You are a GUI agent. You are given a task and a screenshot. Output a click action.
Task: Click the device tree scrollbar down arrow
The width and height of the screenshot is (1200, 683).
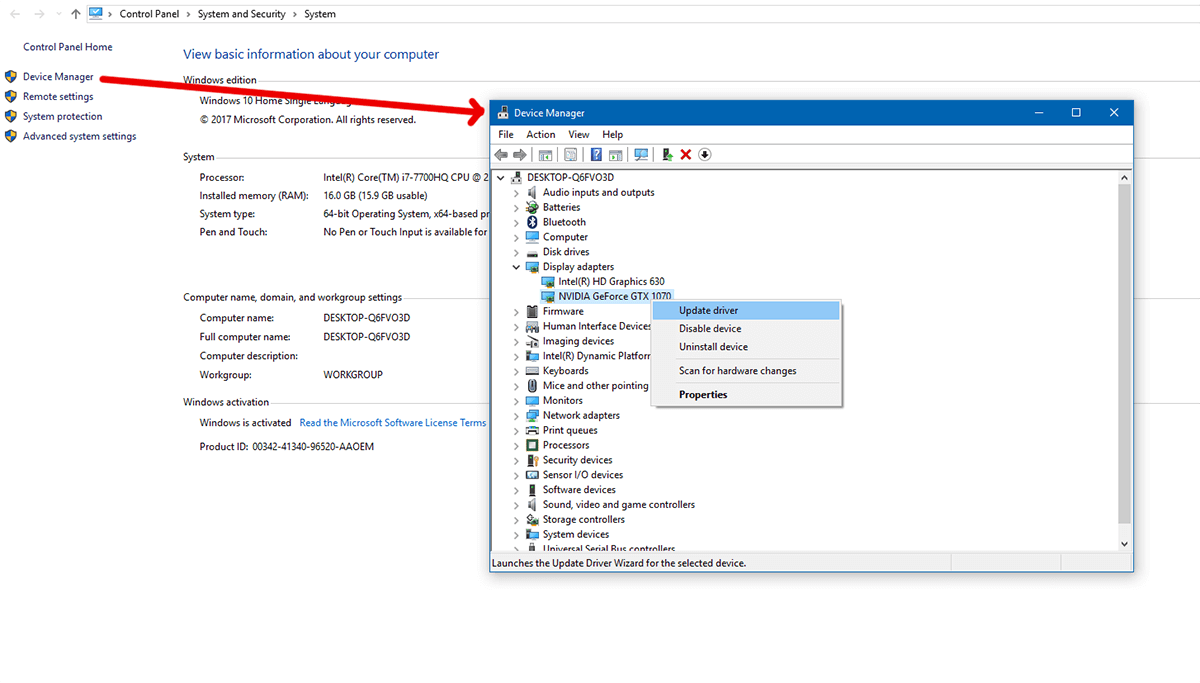click(1125, 543)
